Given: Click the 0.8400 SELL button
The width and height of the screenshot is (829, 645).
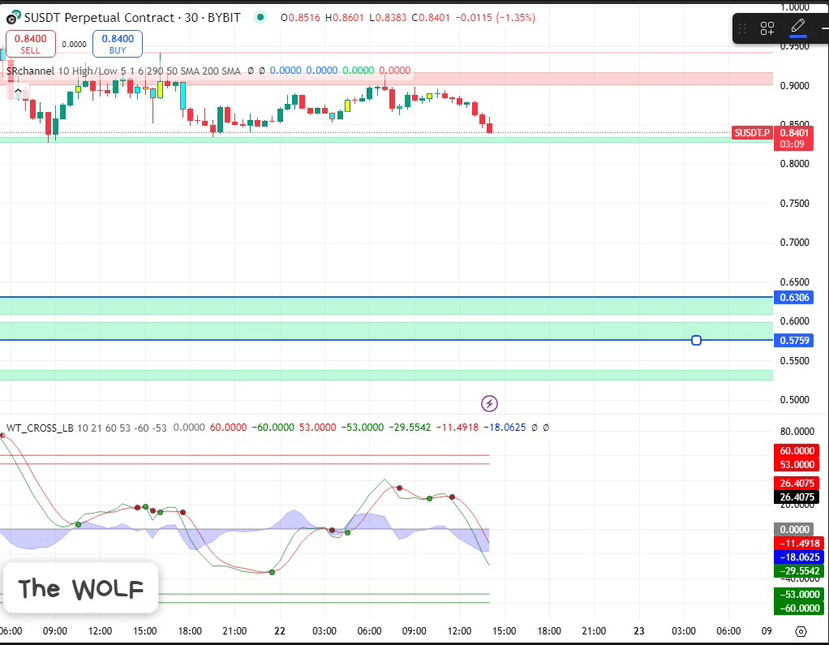Looking at the screenshot, I should point(31,44).
